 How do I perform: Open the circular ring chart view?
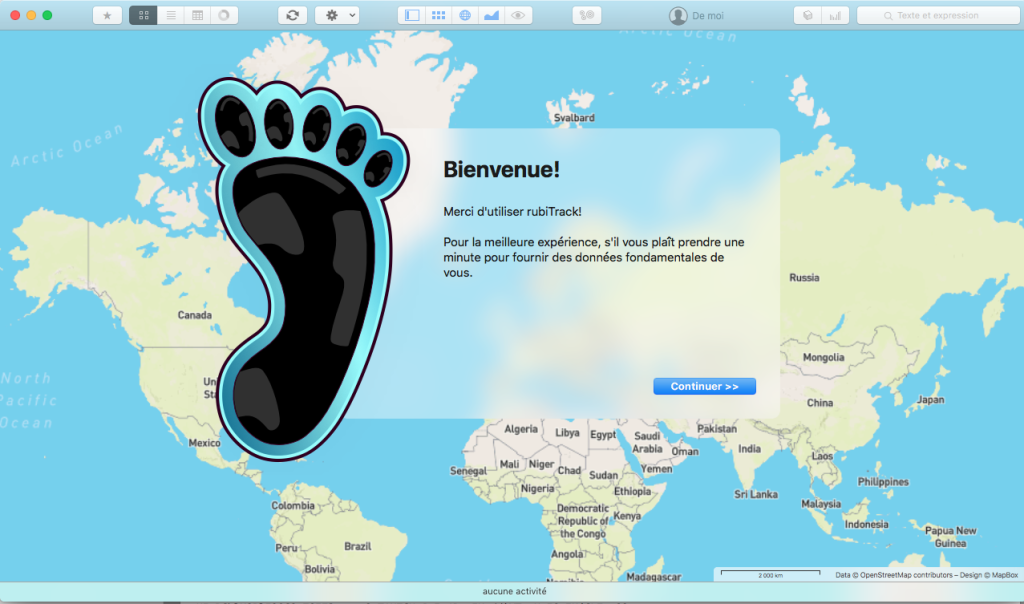click(x=224, y=15)
